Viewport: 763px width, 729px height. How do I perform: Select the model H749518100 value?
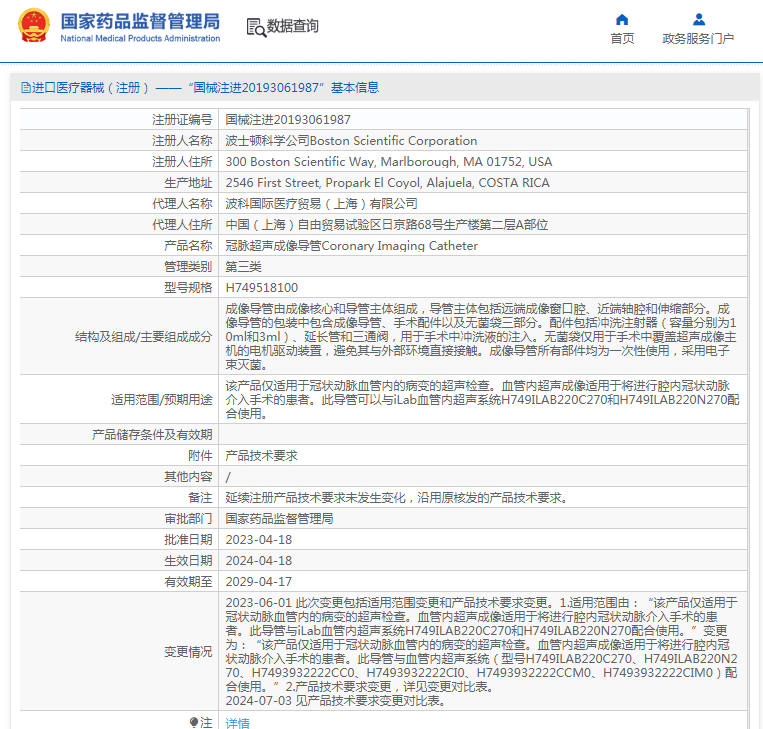click(x=262, y=288)
